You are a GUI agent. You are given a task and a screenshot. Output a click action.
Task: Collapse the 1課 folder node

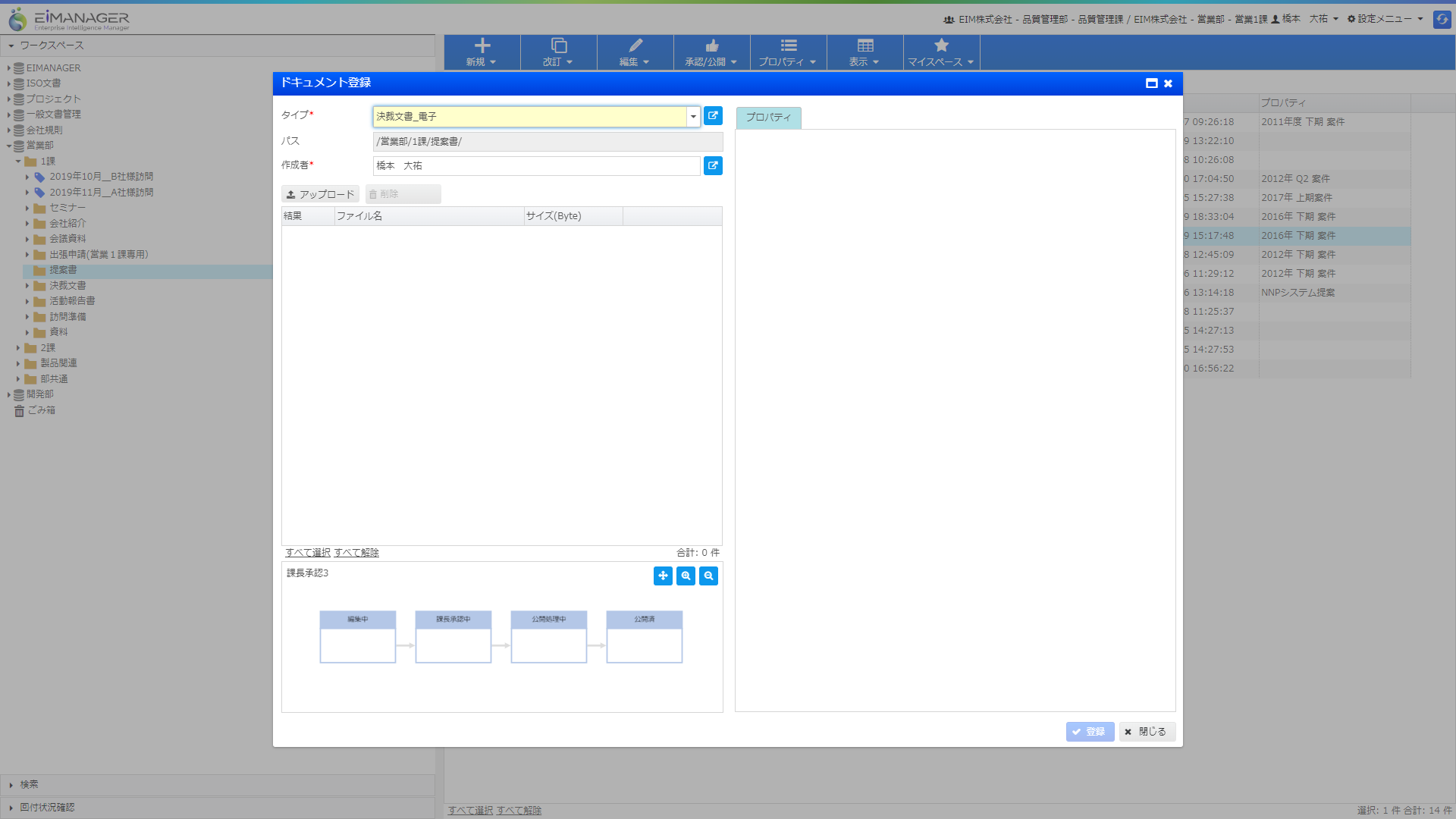click(18, 162)
